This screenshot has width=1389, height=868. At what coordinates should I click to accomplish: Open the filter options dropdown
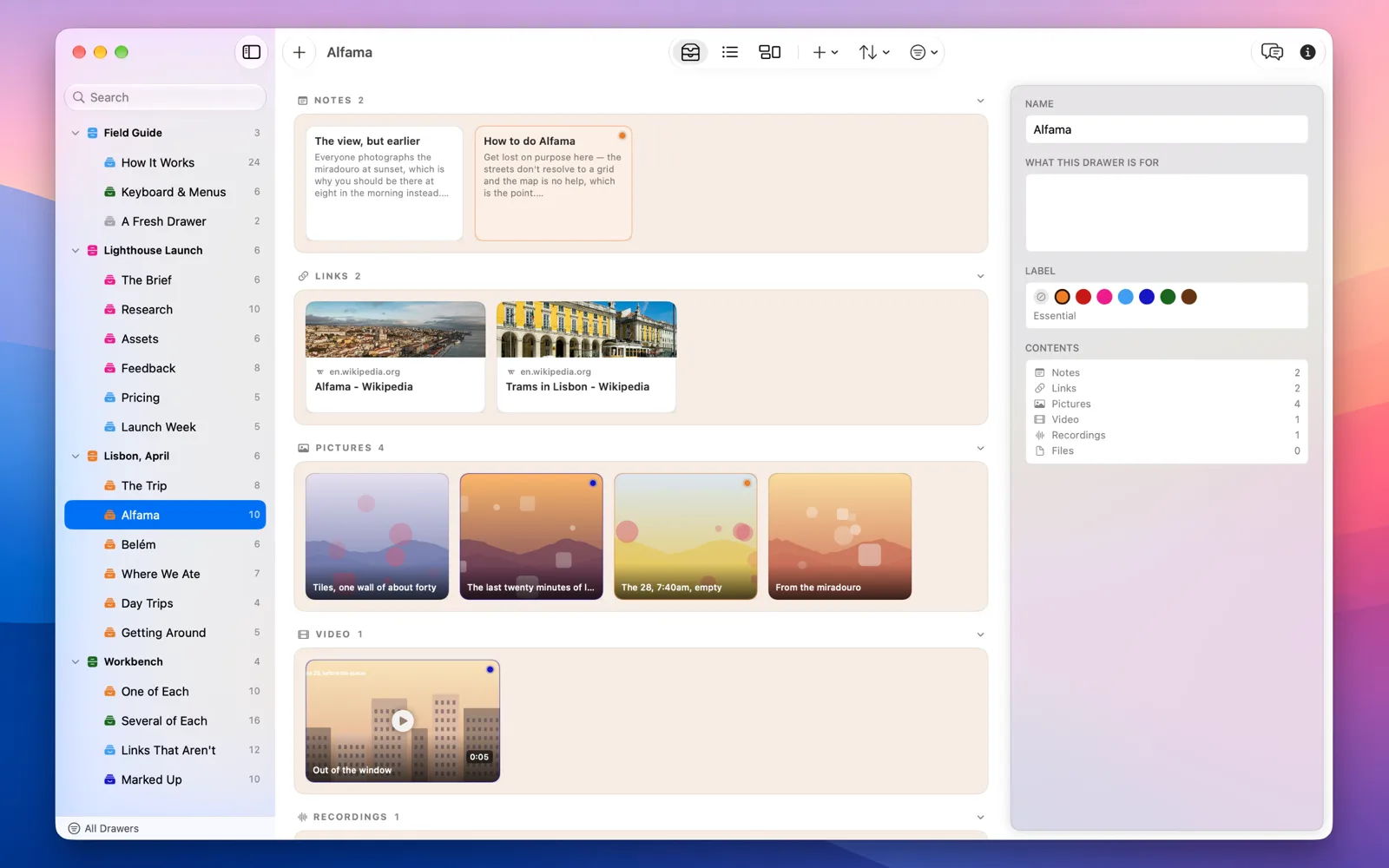(x=924, y=52)
